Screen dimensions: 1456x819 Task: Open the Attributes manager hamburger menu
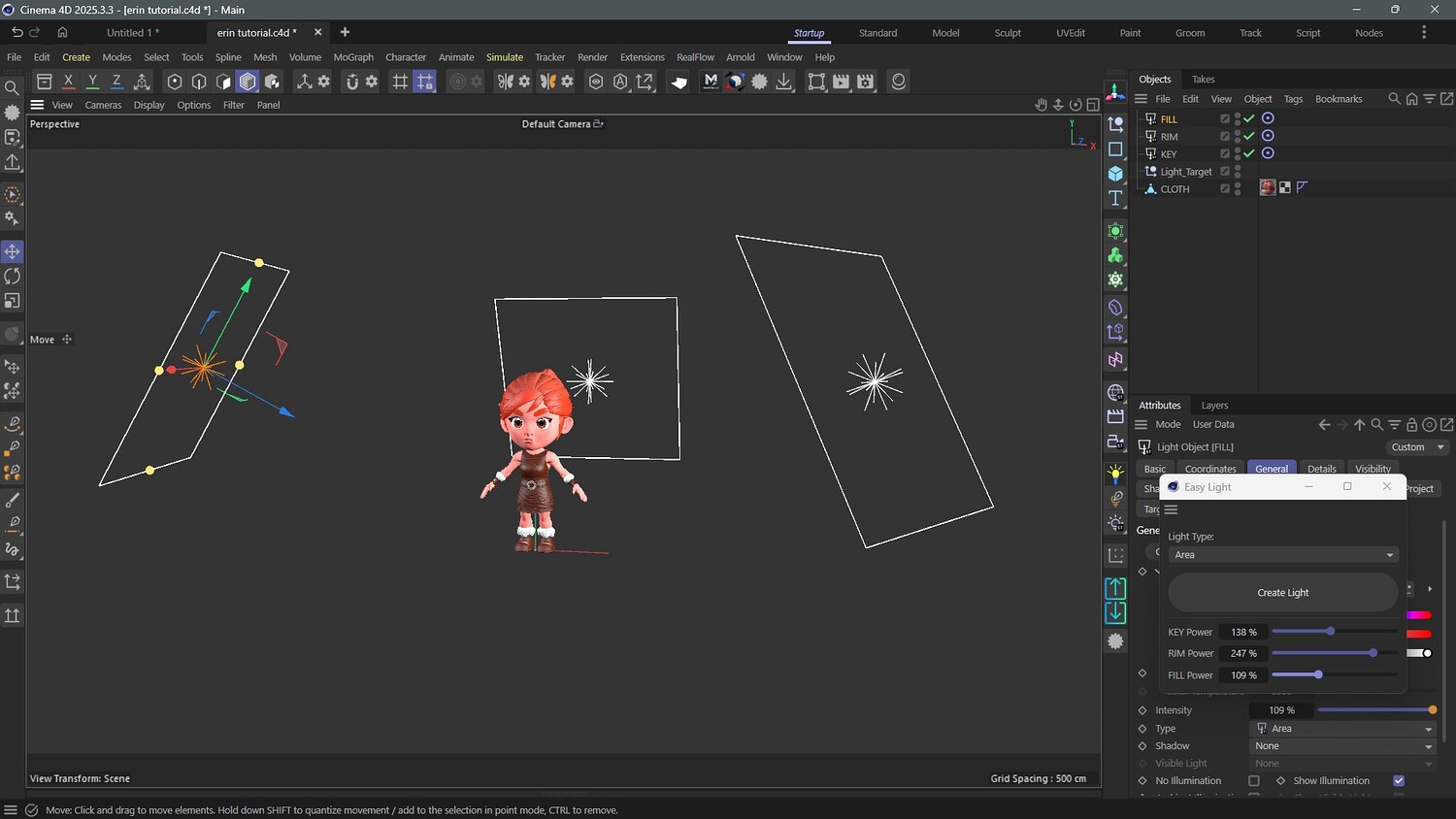coord(1142,425)
